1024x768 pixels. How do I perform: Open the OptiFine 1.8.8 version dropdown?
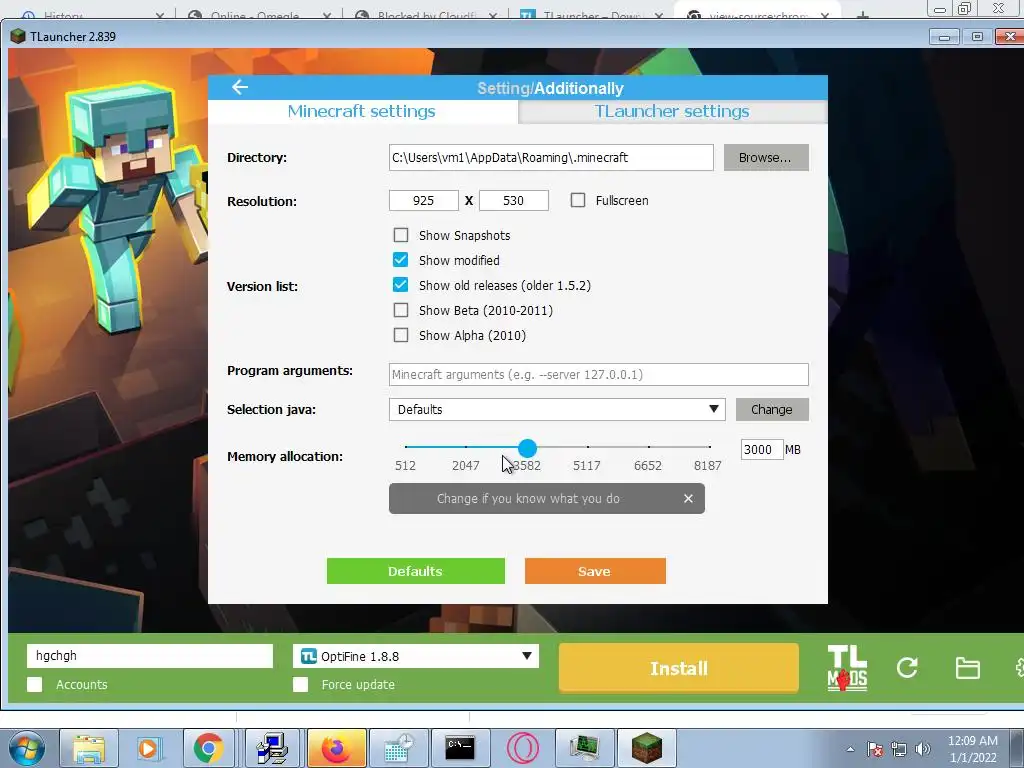click(416, 656)
